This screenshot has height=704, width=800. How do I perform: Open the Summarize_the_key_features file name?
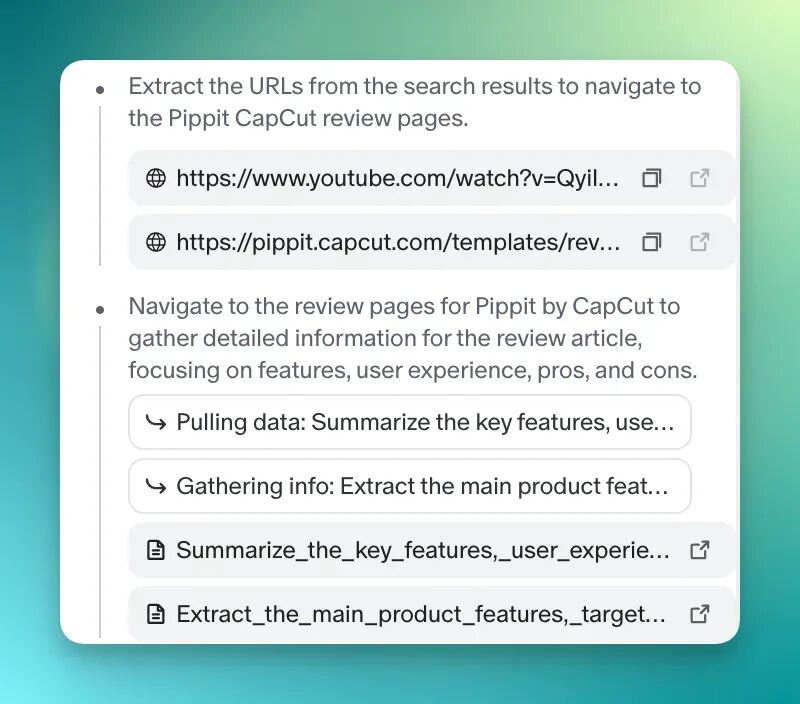coord(423,550)
